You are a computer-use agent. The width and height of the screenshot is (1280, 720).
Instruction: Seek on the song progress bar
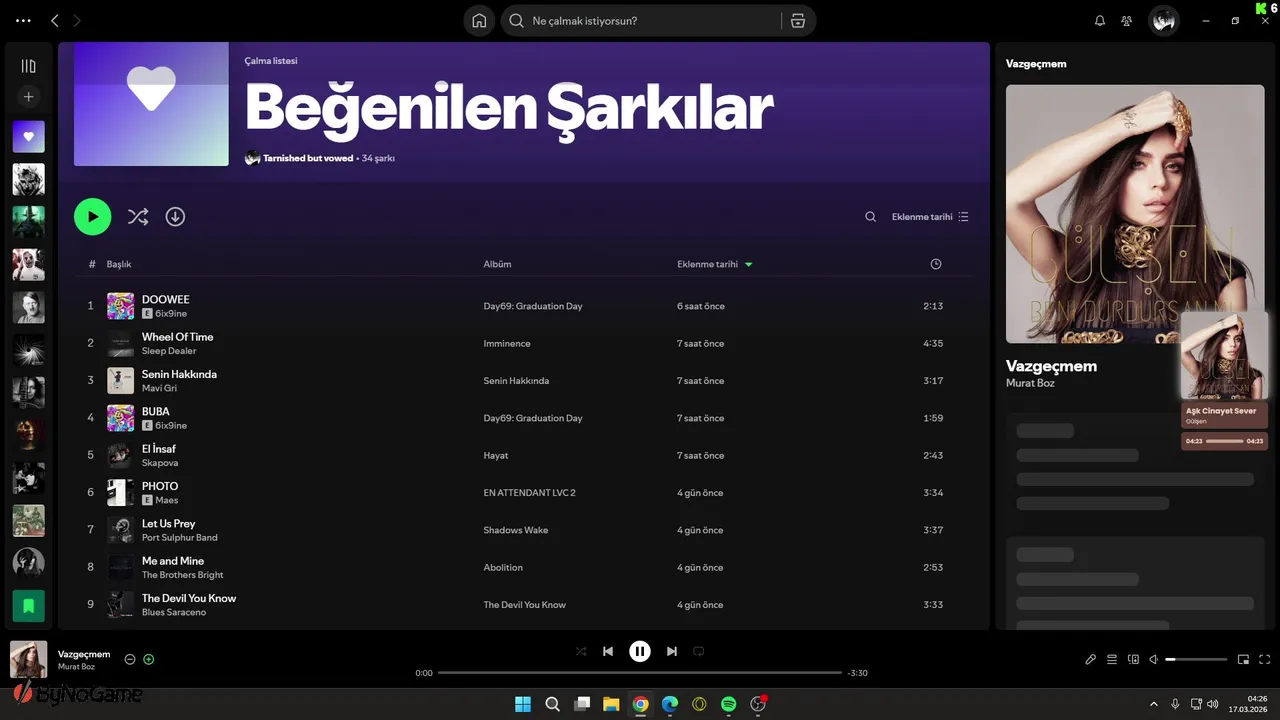tap(640, 673)
